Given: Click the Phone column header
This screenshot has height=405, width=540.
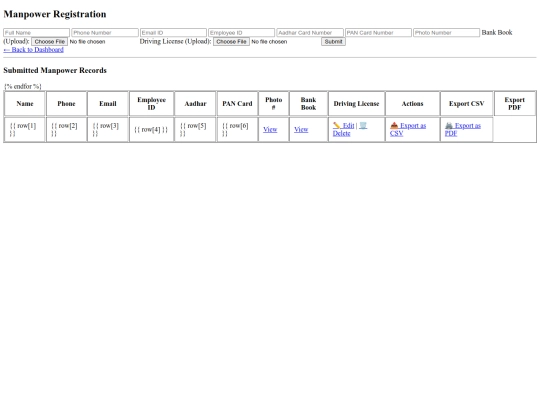Looking at the screenshot, I should pos(66,104).
